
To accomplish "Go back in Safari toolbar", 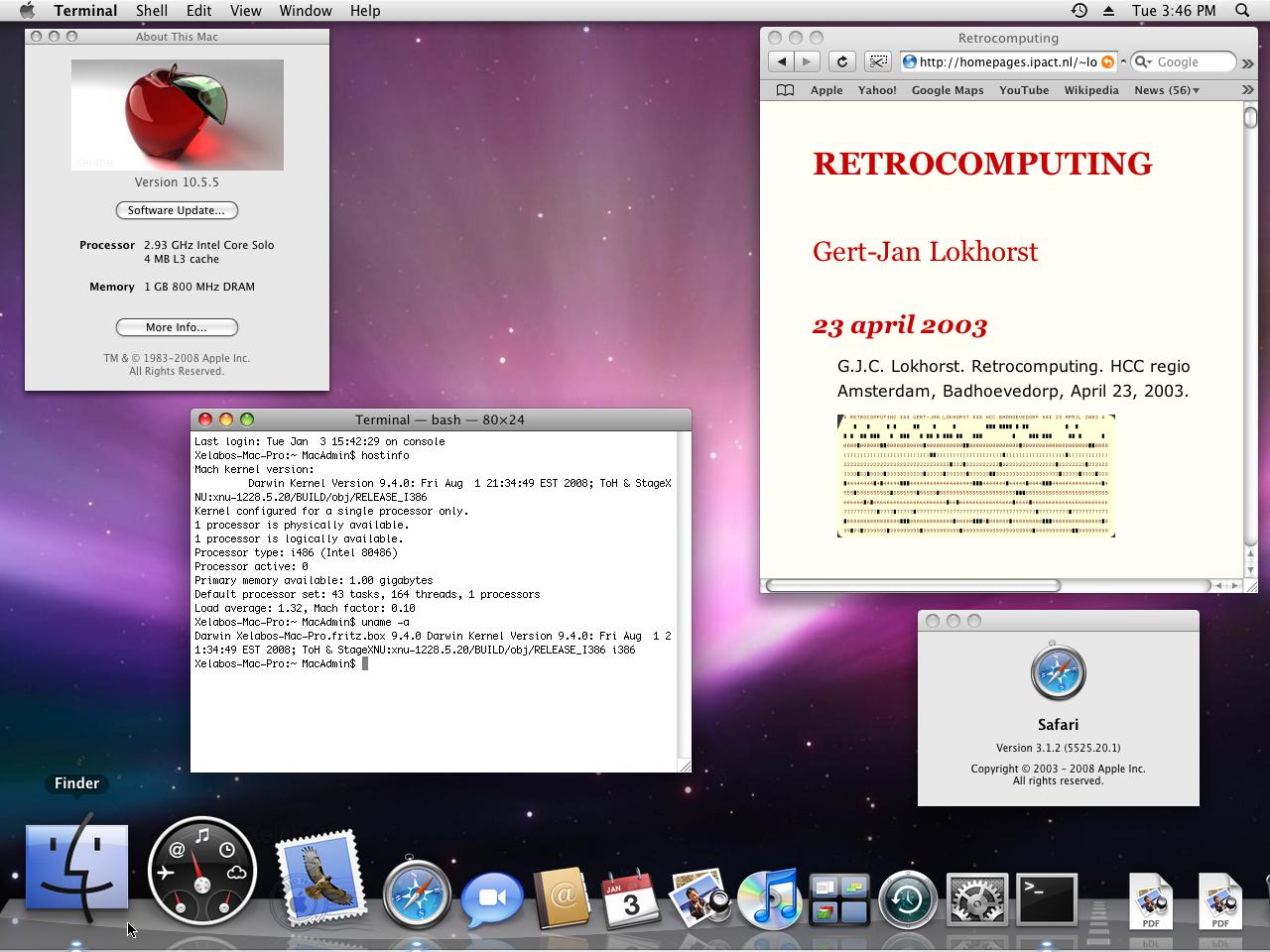I will point(782,61).
